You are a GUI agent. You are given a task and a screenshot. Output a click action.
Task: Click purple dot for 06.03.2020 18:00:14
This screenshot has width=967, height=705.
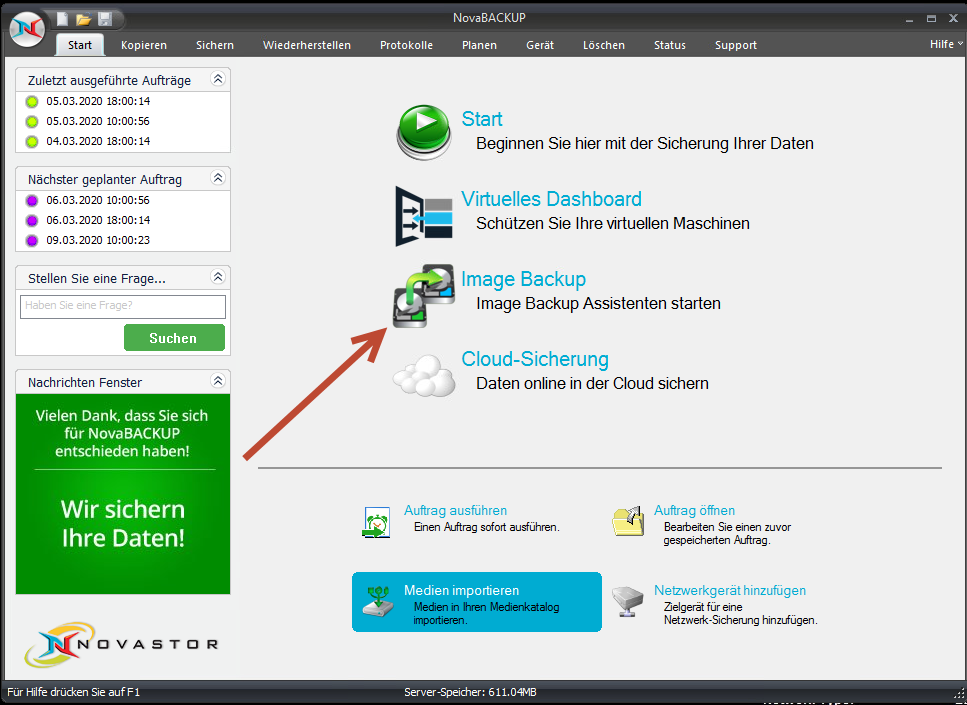32,221
